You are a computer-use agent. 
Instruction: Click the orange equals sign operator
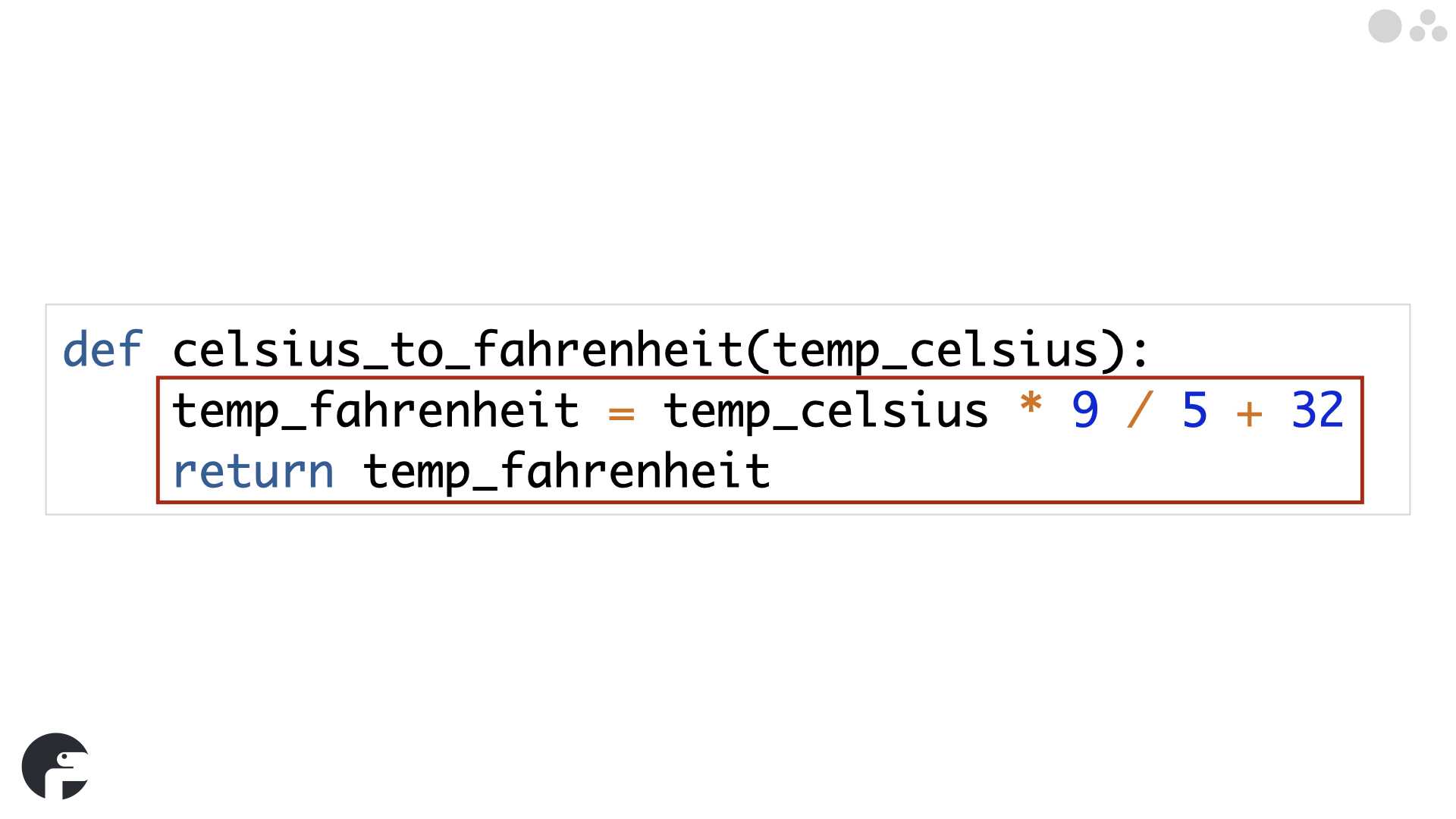pyautogui.click(x=621, y=414)
